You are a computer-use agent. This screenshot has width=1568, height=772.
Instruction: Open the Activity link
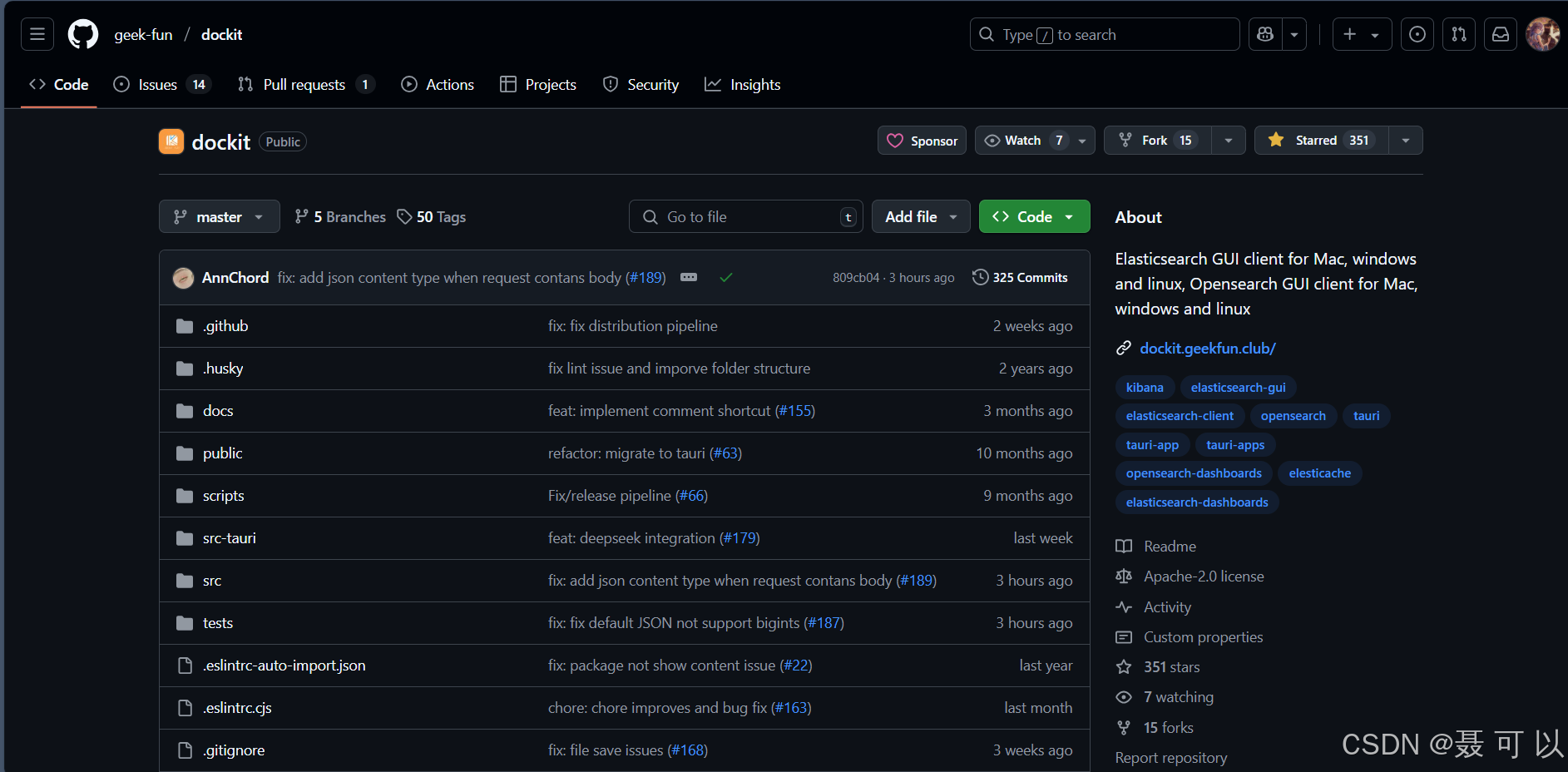click(x=1167, y=607)
